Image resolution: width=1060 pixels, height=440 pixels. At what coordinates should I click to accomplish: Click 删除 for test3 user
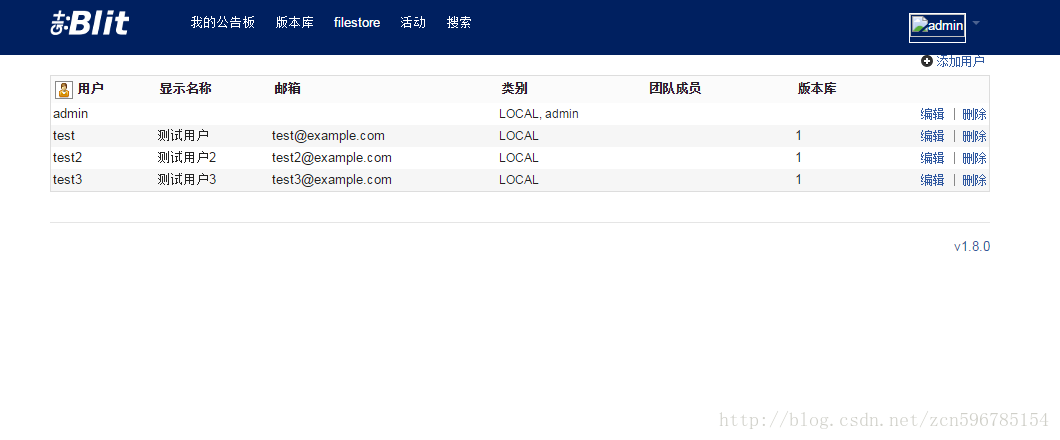[x=974, y=180]
